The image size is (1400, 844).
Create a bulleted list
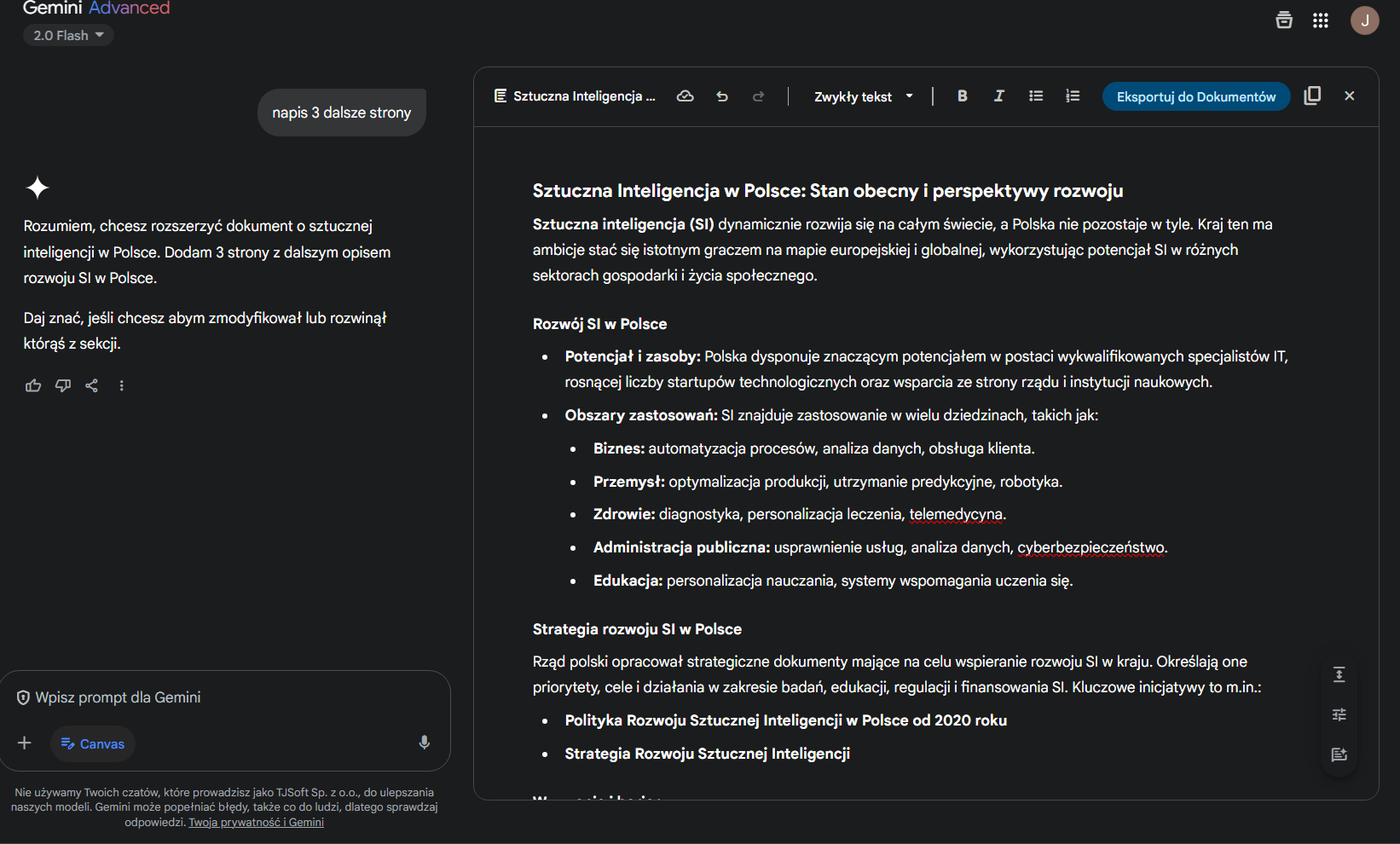tap(1036, 96)
